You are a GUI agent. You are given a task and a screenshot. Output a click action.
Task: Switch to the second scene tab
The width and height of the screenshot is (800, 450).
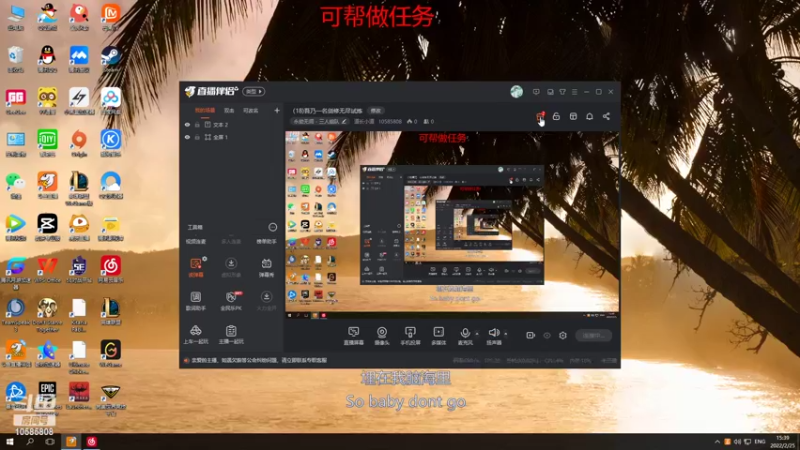tap(229, 110)
